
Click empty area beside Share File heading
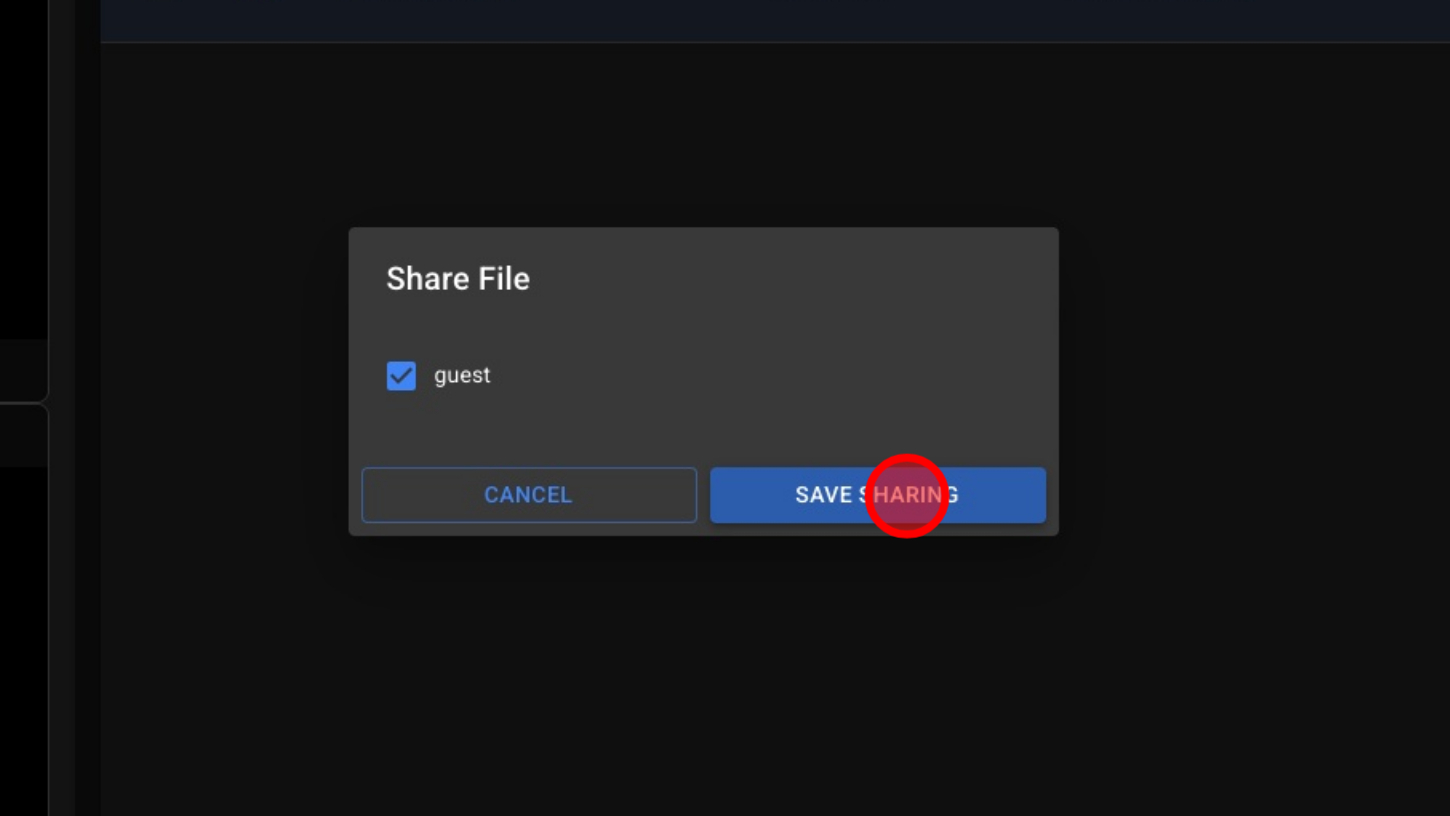point(800,279)
